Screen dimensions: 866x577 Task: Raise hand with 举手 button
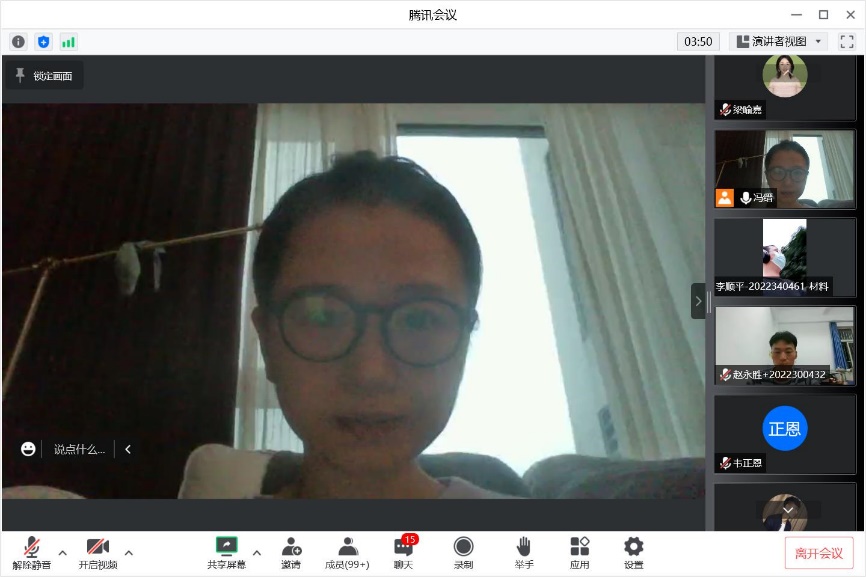(523, 552)
